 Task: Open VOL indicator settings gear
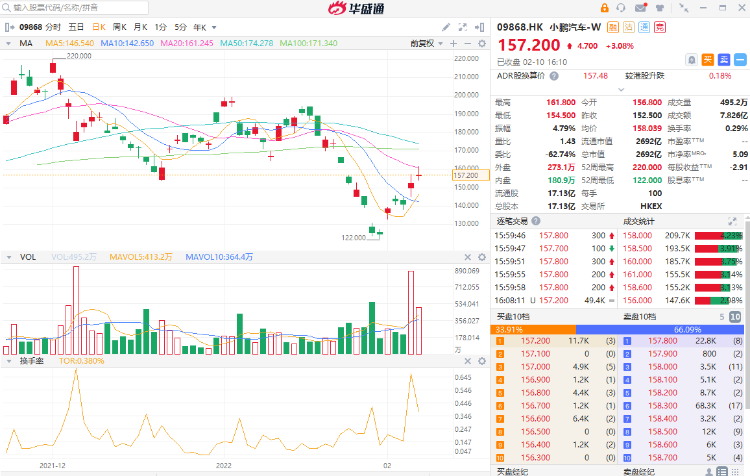point(482,257)
